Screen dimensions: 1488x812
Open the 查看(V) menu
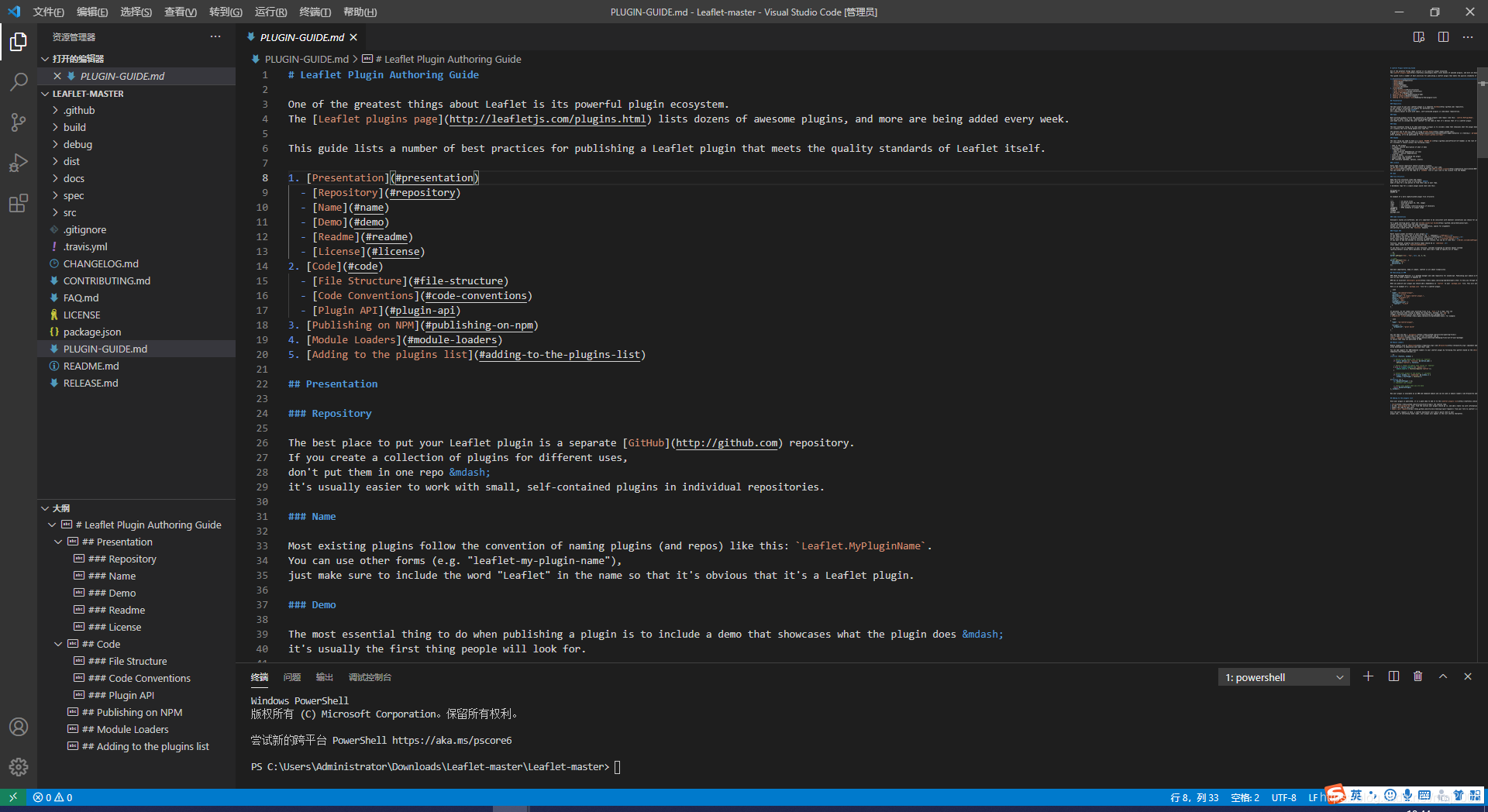(181, 12)
